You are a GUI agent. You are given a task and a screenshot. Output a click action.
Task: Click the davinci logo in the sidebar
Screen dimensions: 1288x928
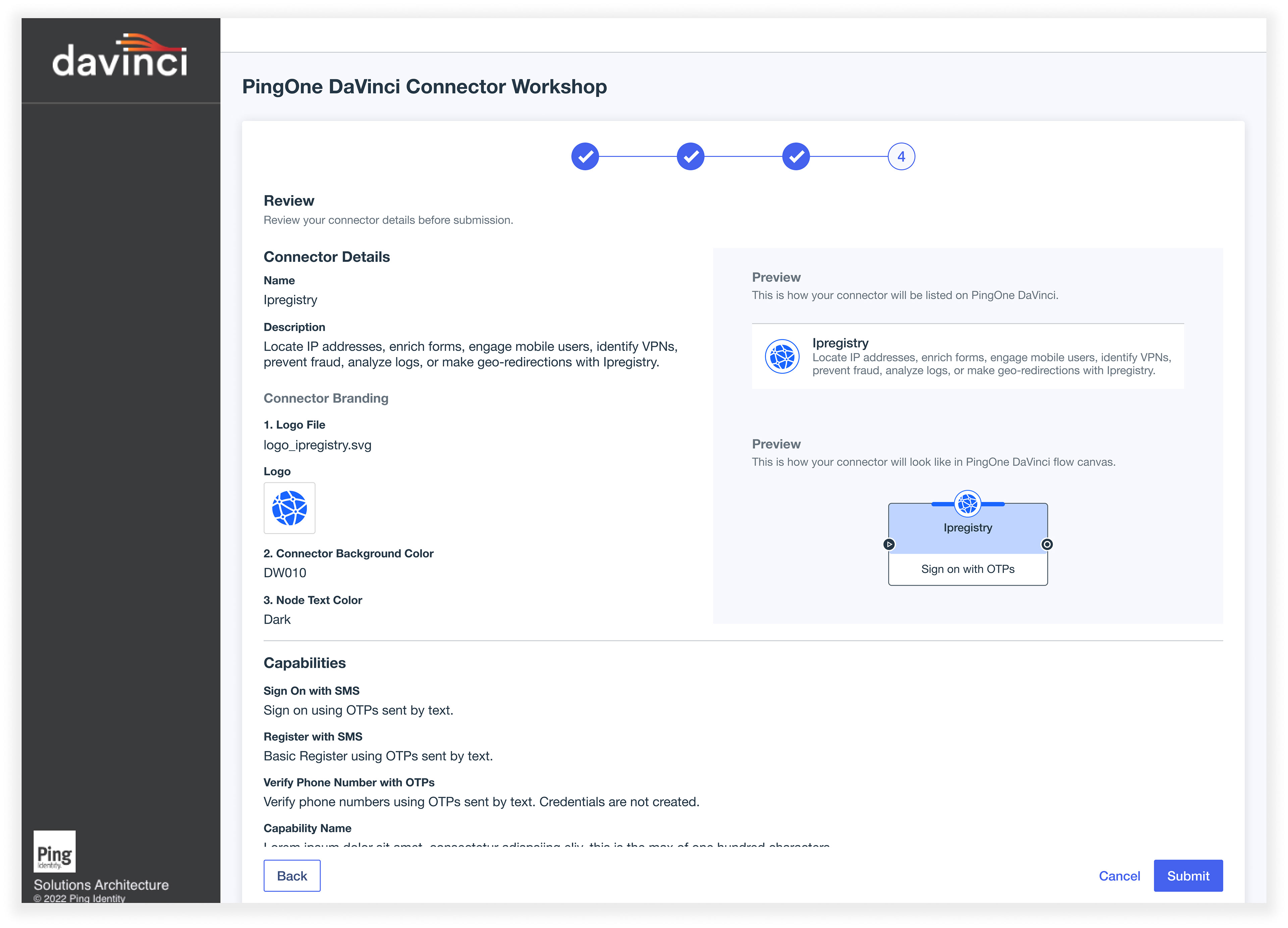click(120, 55)
